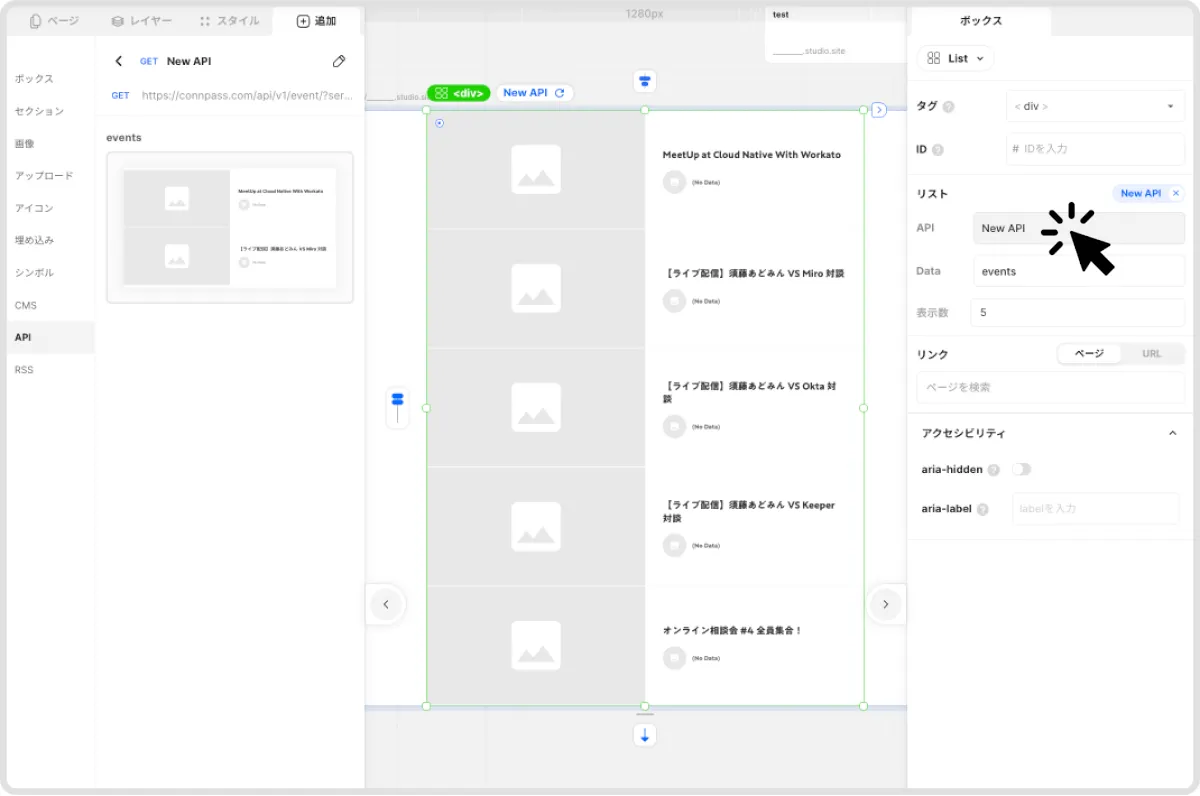The width and height of the screenshot is (1200, 796).
Task: Open the ページ tab
Action: [x=54, y=21]
